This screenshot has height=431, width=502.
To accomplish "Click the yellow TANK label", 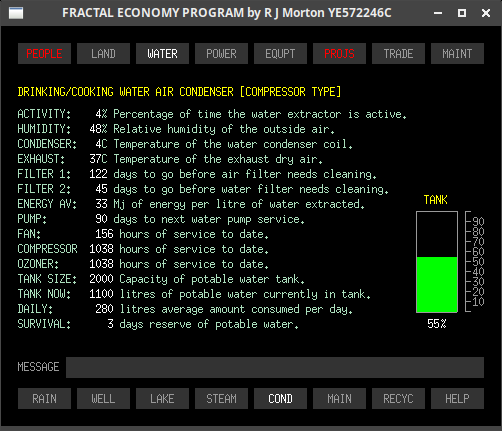I will click(x=436, y=200).
